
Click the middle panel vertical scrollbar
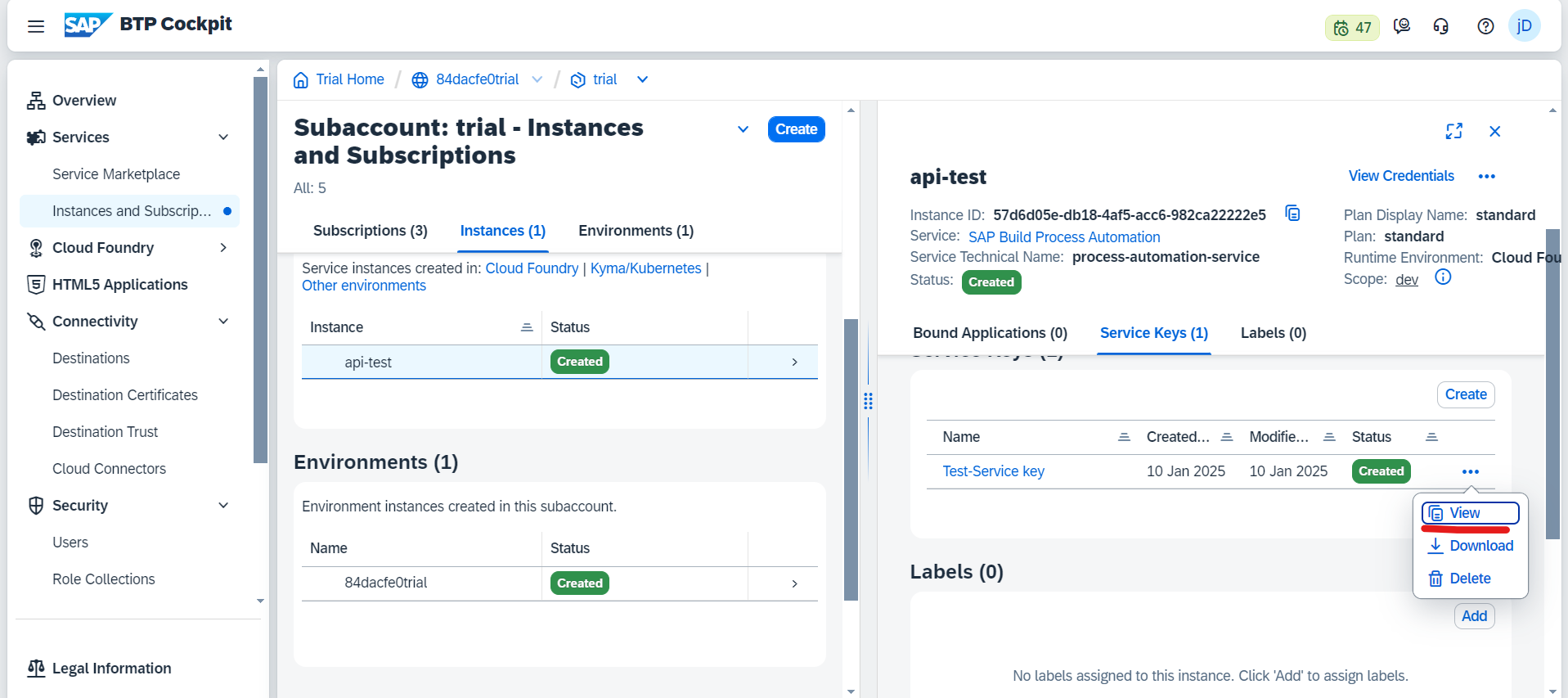click(851, 459)
